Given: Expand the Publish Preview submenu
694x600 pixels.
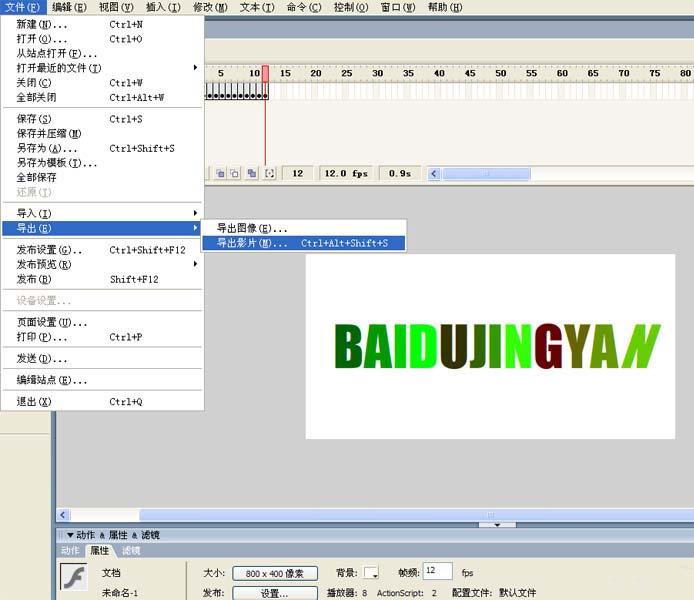Looking at the screenshot, I should tap(195, 264).
